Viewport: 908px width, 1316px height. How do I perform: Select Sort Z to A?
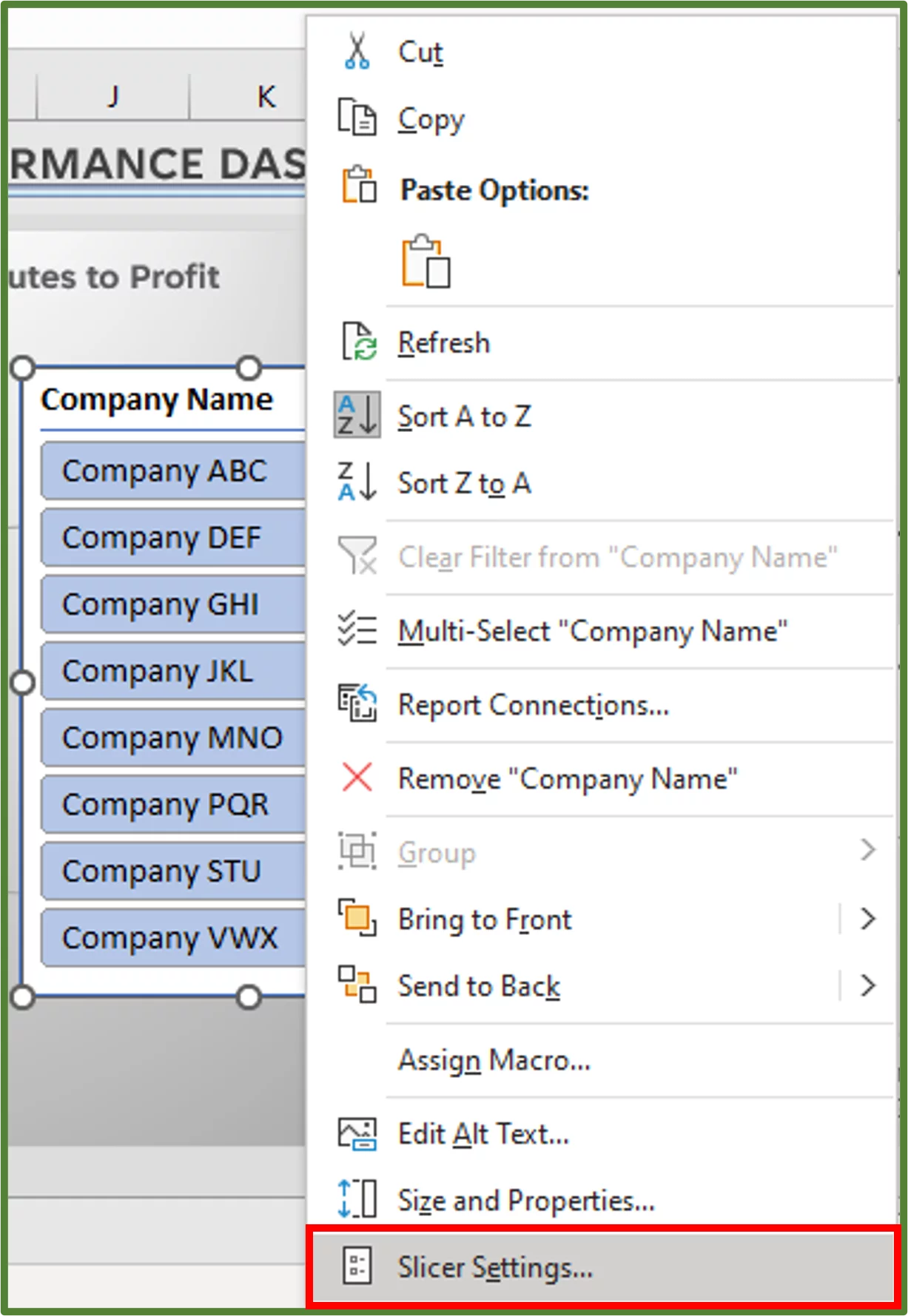click(x=464, y=483)
